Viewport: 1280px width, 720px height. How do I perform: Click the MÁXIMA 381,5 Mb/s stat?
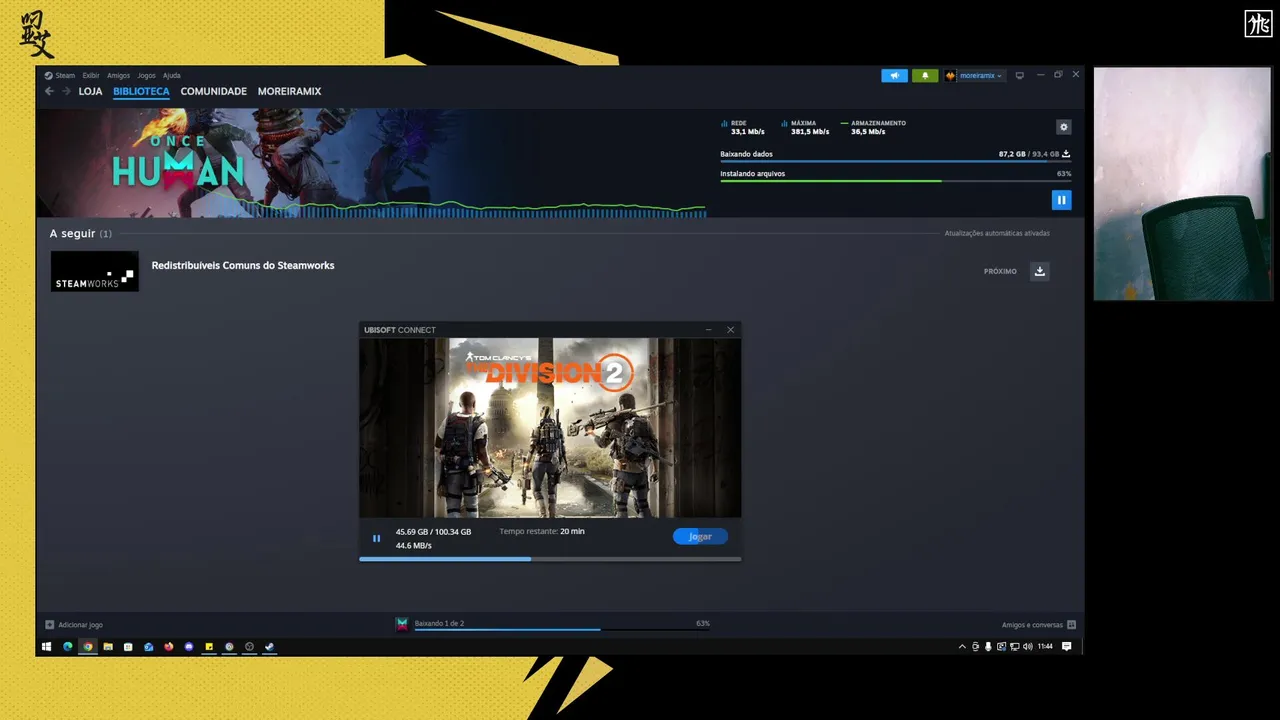click(805, 127)
